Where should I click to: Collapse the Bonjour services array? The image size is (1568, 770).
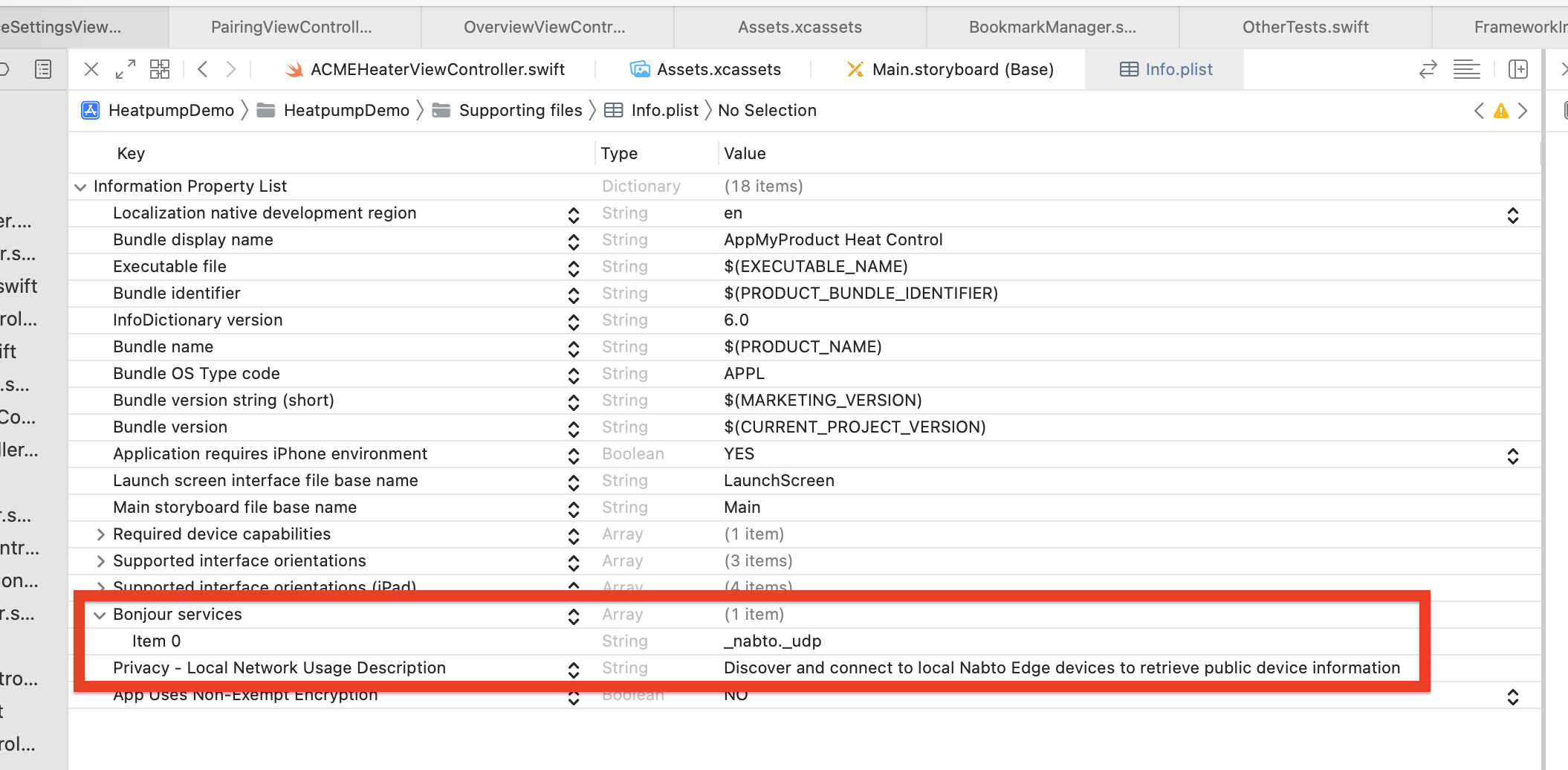(100, 615)
